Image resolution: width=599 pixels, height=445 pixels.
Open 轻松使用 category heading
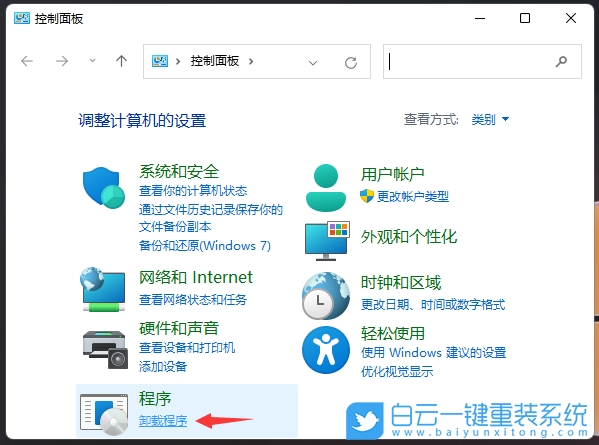pos(392,333)
